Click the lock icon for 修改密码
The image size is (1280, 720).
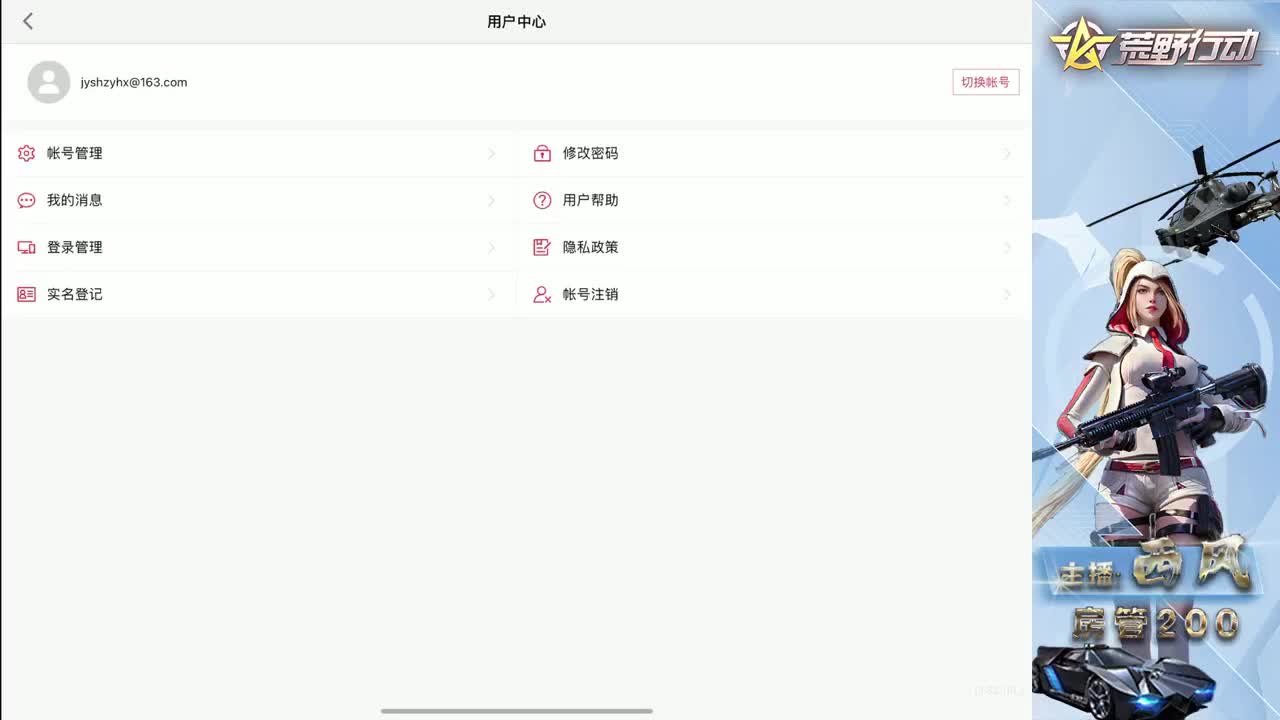tap(542, 153)
